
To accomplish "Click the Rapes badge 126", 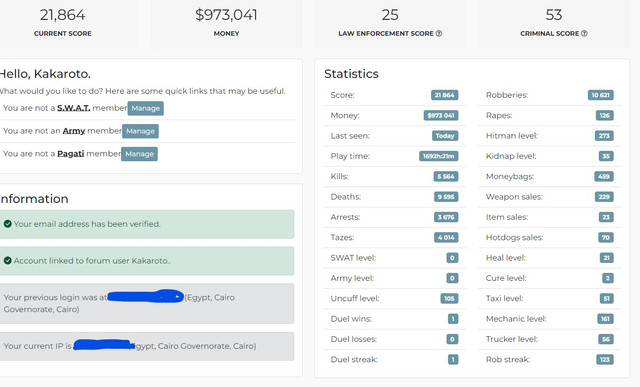I will [604, 116].
